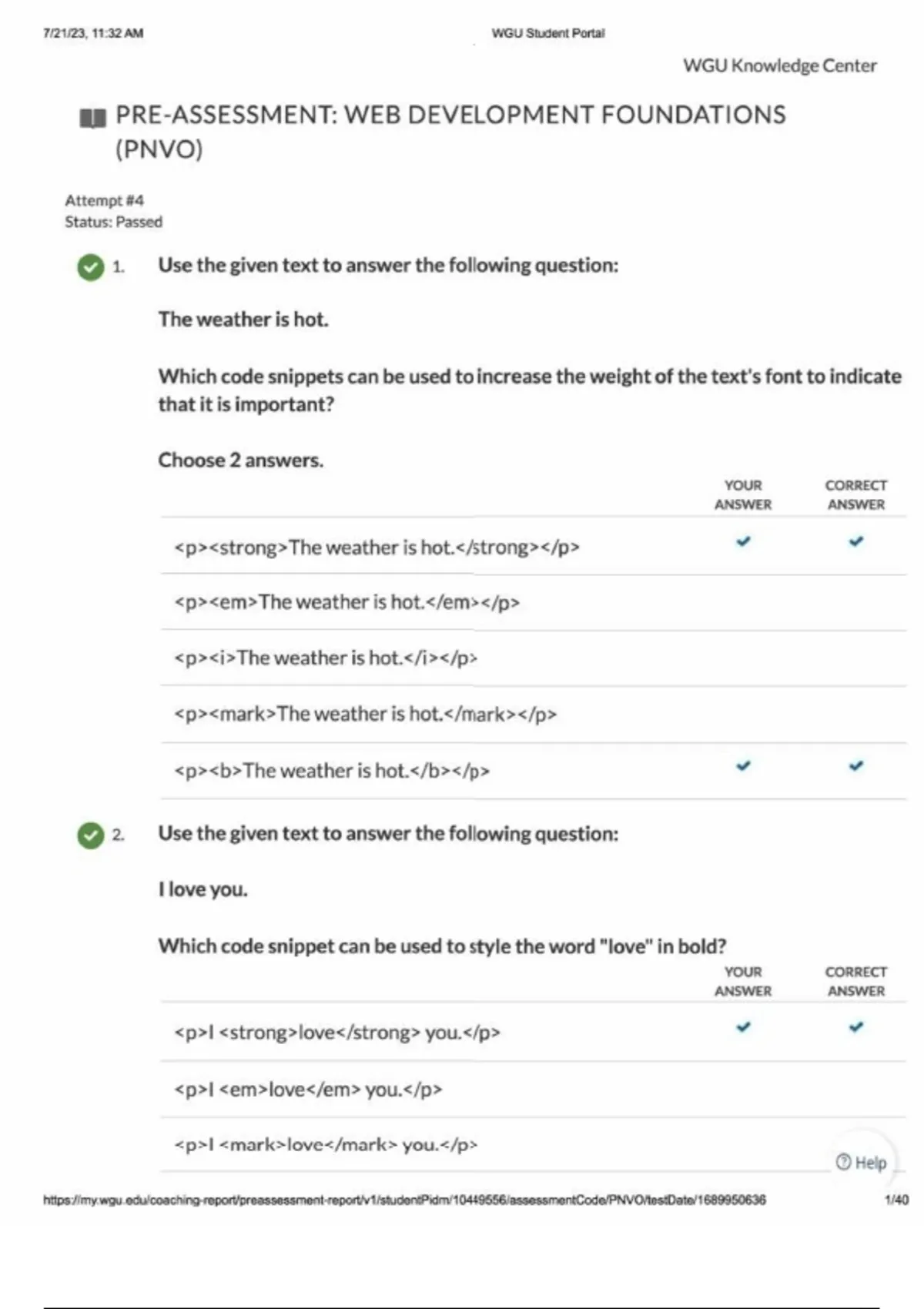924x1309 pixels.
Task: Select the mark weather is hot answer row
Action: tap(366, 715)
